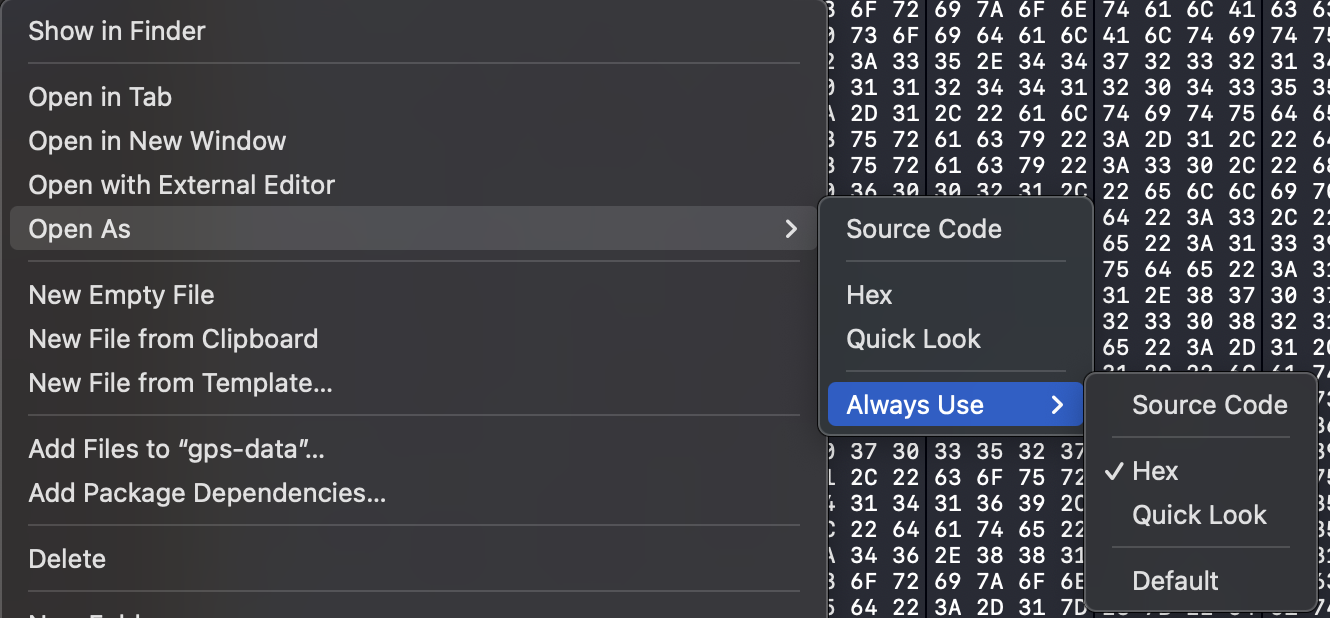
Task: Choose Open in Tab
Action: point(100,97)
